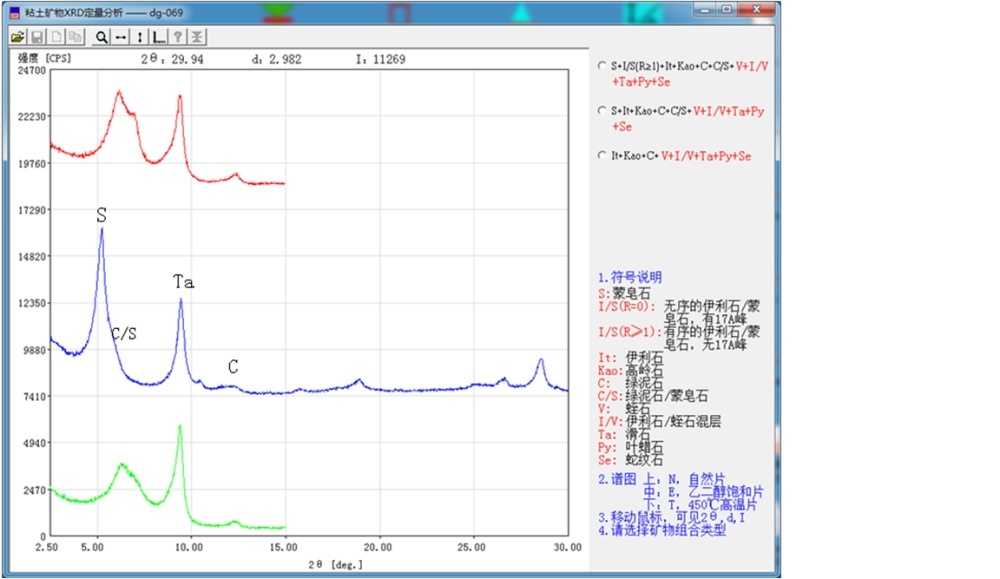Select the magnifier zoom tool

tap(101, 37)
